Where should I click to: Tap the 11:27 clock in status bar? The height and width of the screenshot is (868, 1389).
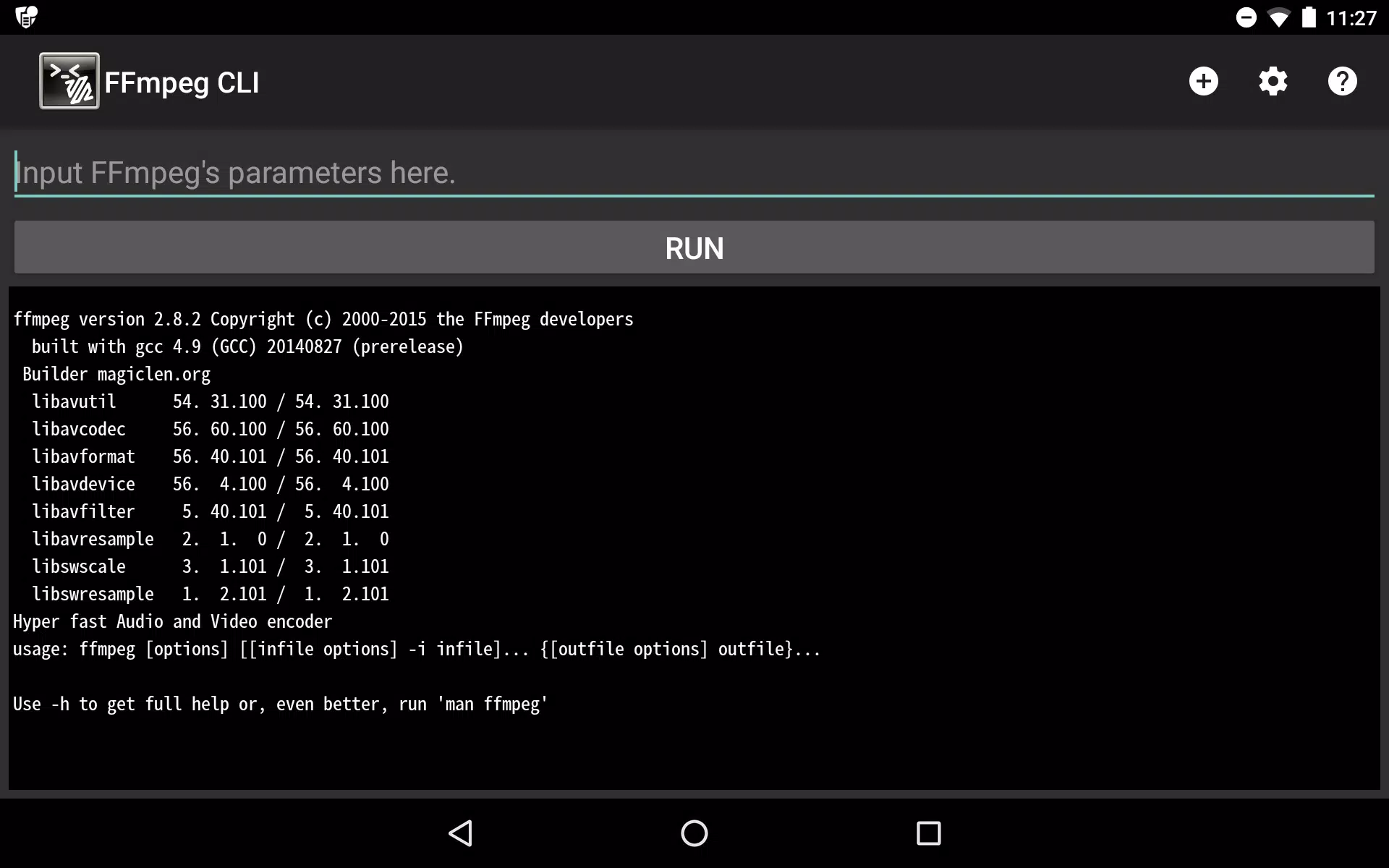coord(1351,18)
